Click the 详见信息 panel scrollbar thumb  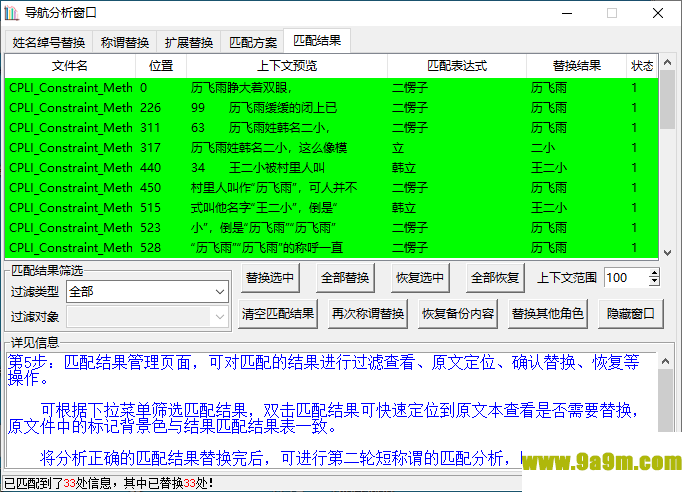click(x=665, y=400)
